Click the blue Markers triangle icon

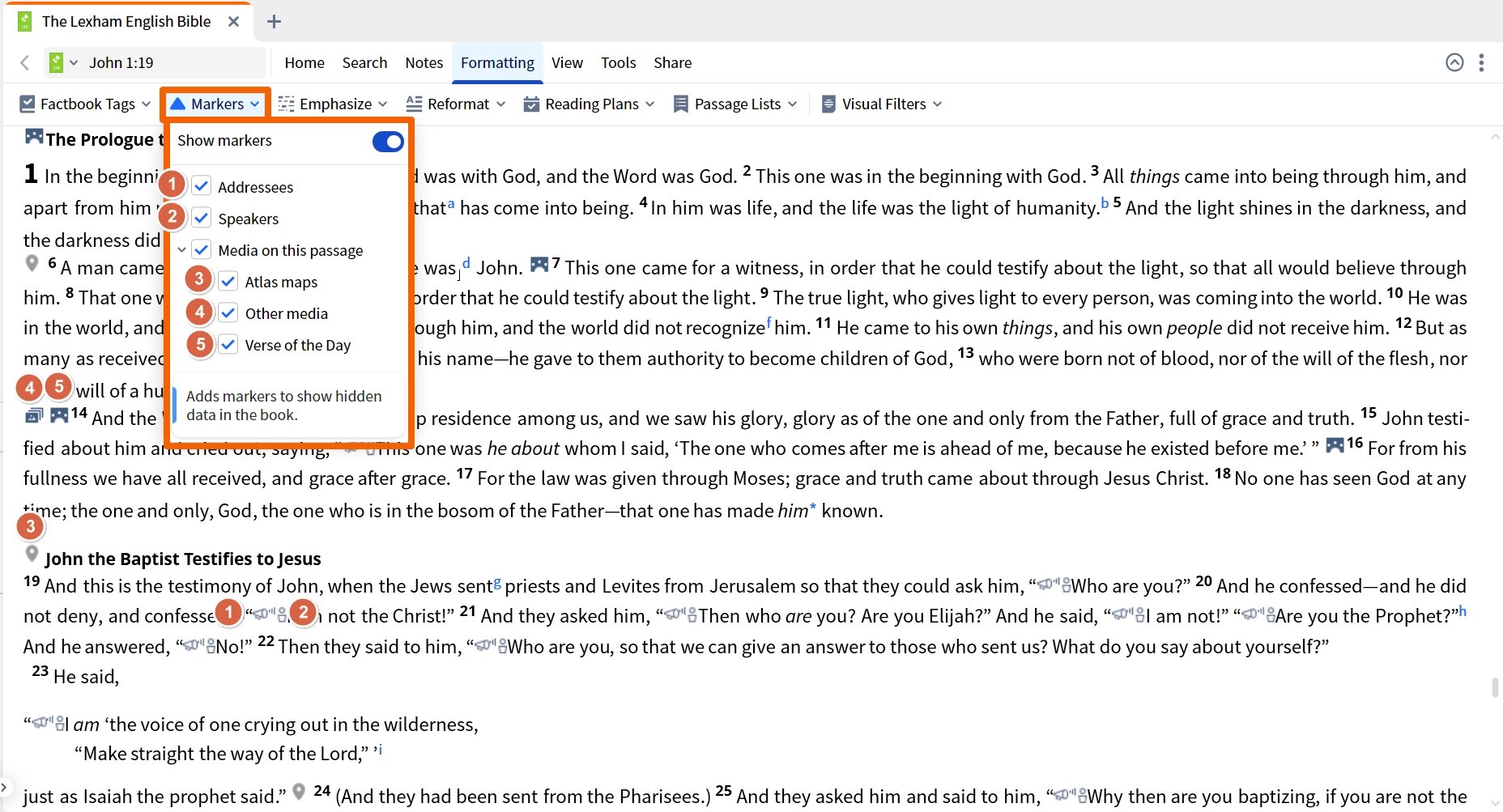(177, 104)
